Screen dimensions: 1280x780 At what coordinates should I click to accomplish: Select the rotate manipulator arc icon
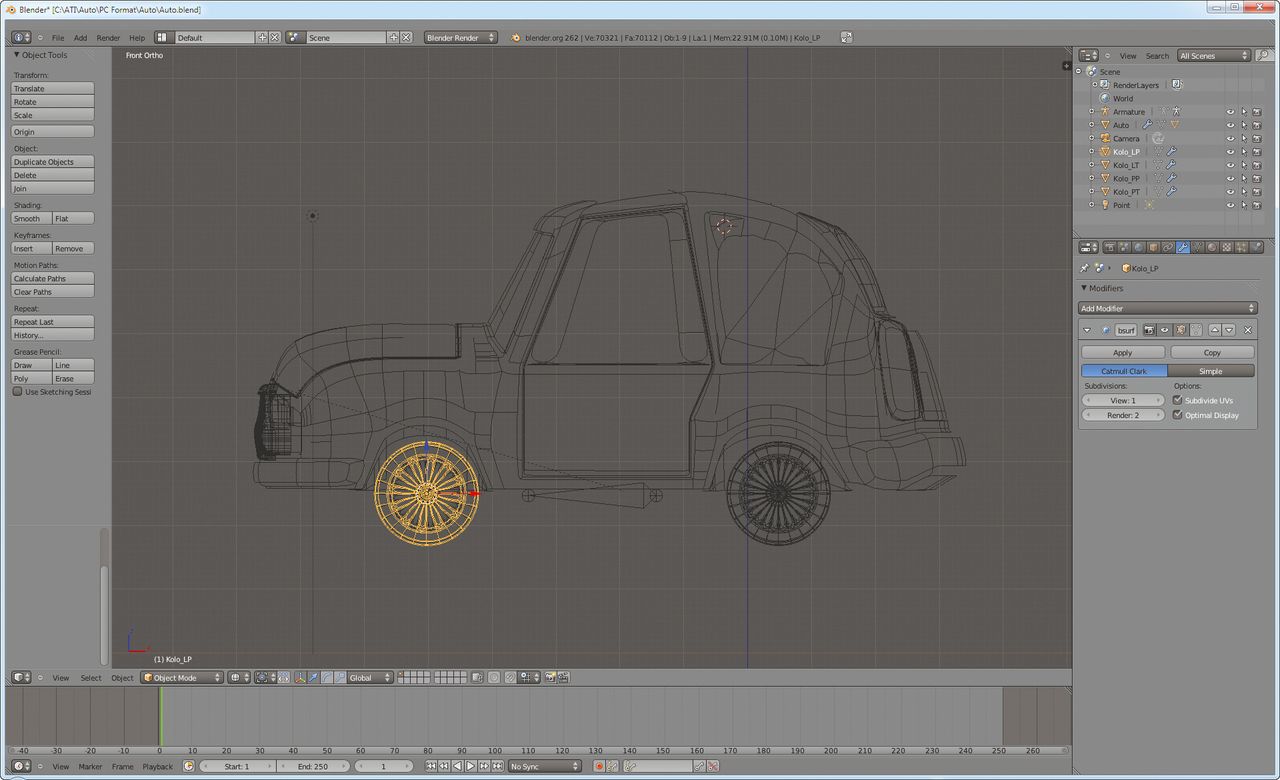(327, 677)
